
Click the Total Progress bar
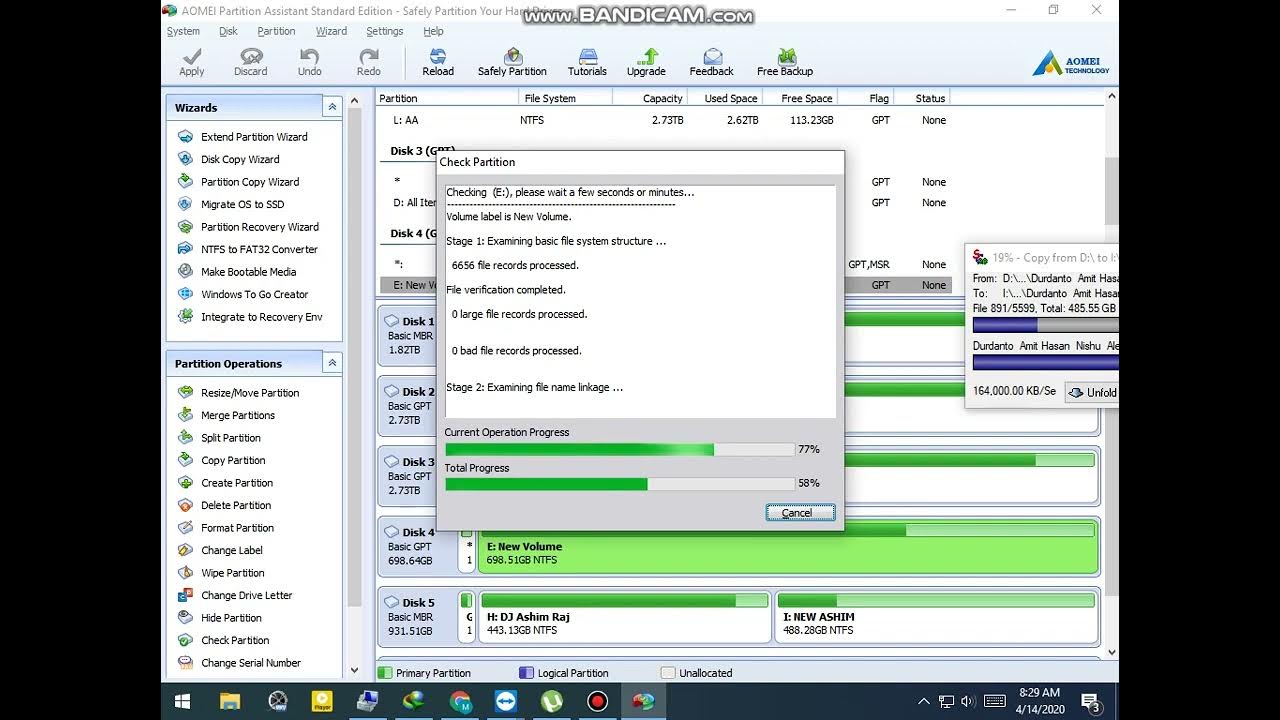click(619, 484)
